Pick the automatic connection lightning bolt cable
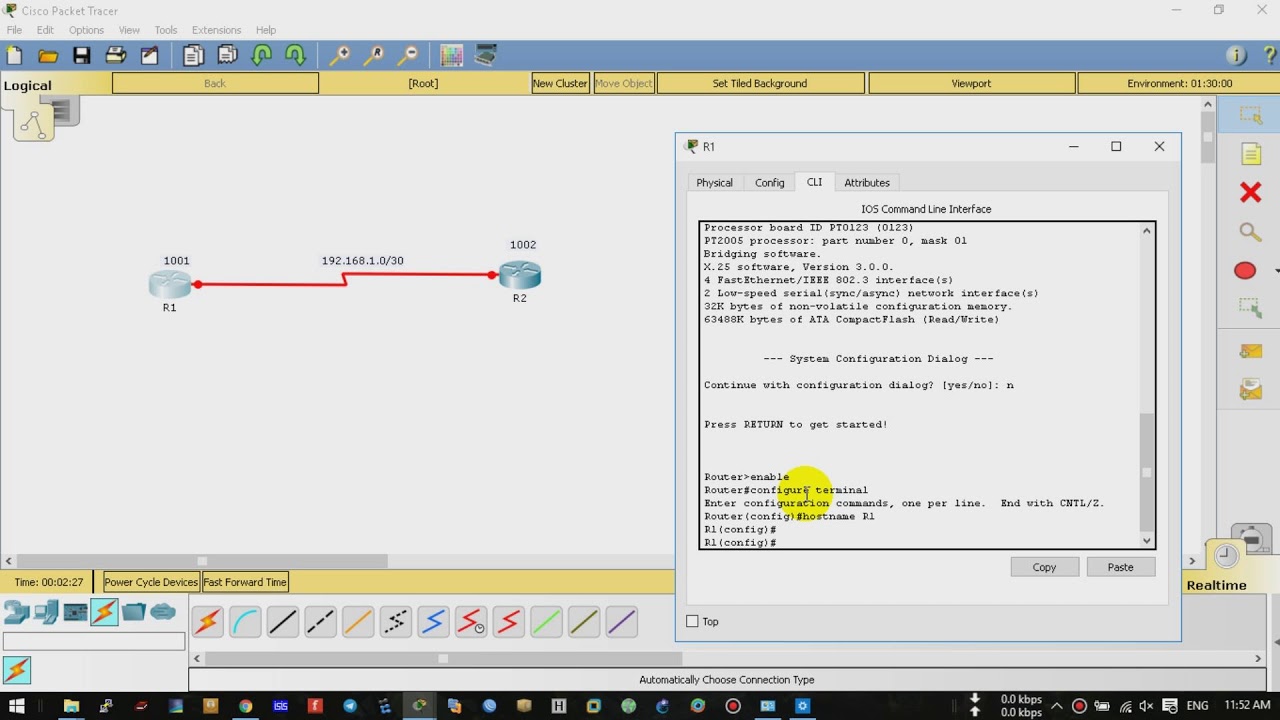This screenshot has width=1280, height=720. click(x=208, y=622)
